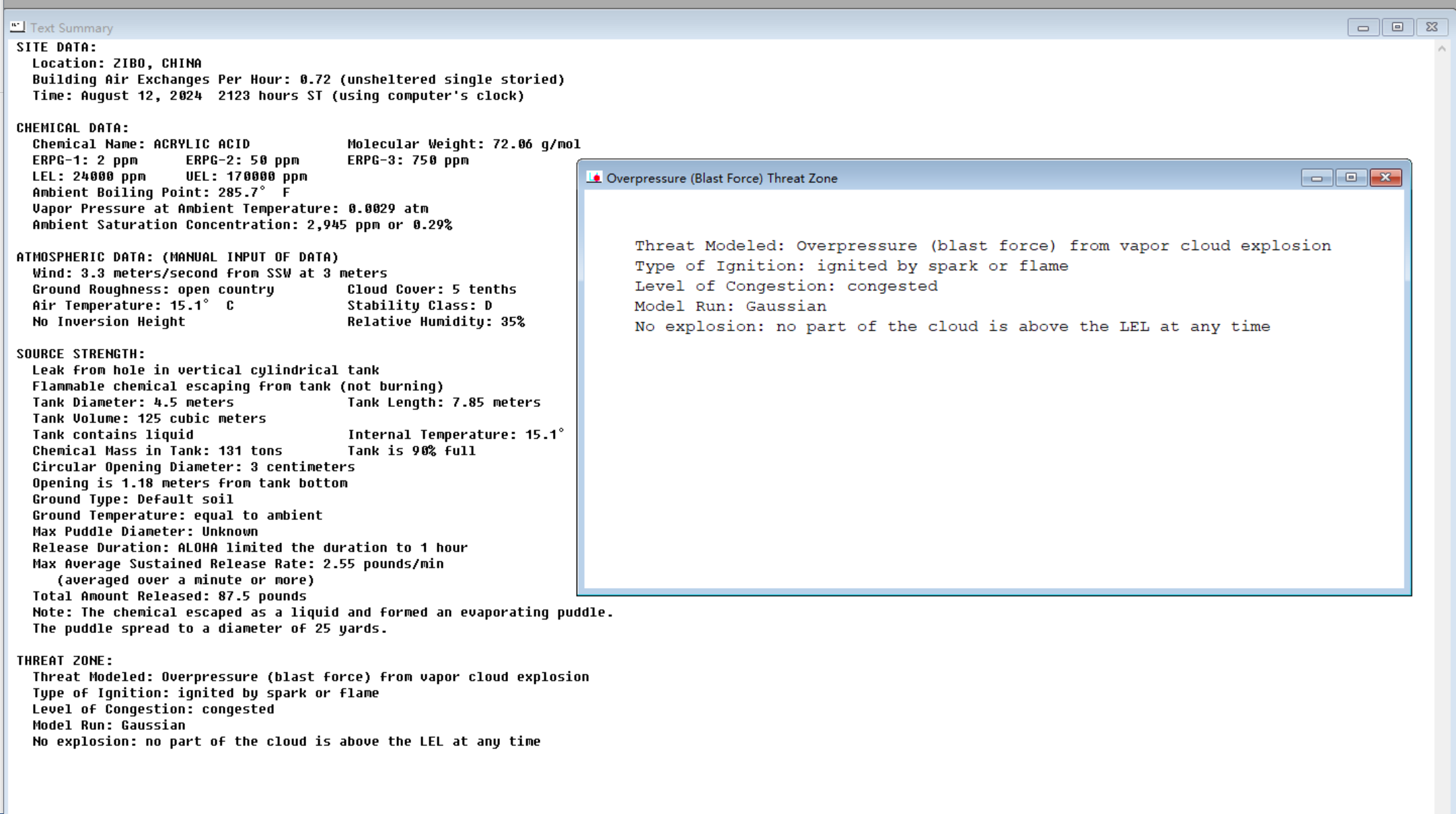Maximize the Overpressure Threat Zone window
The width and height of the screenshot is (1456, 814).
tap(1350, 178)
